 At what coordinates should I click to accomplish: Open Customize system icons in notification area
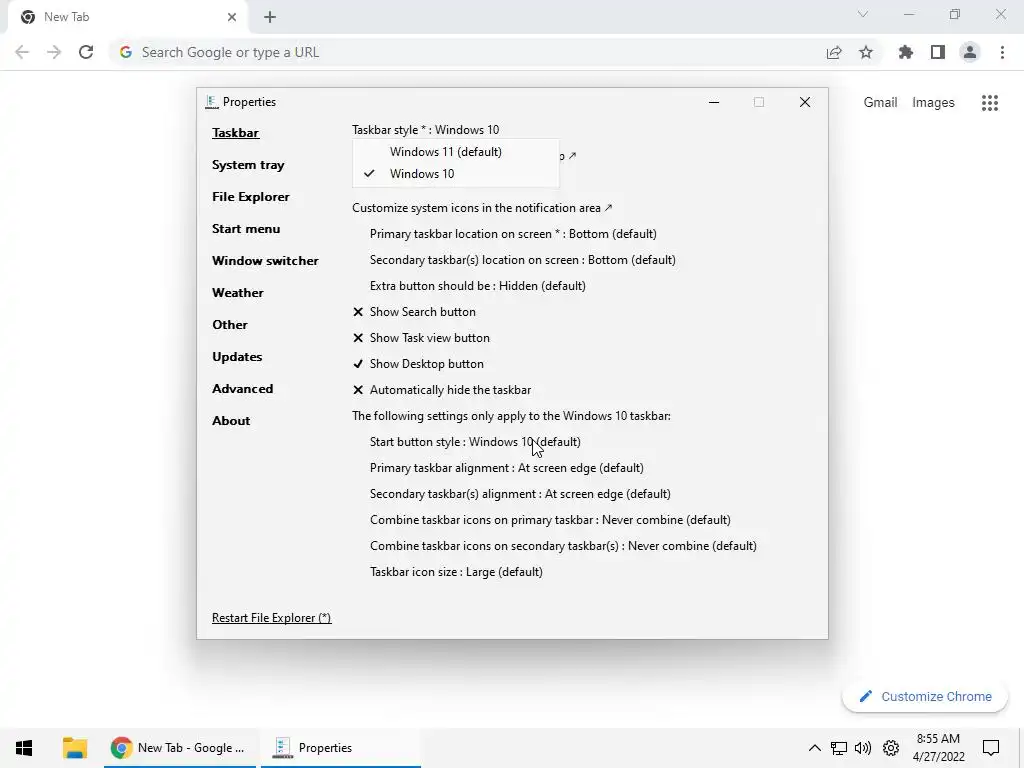tap(482, 208)
